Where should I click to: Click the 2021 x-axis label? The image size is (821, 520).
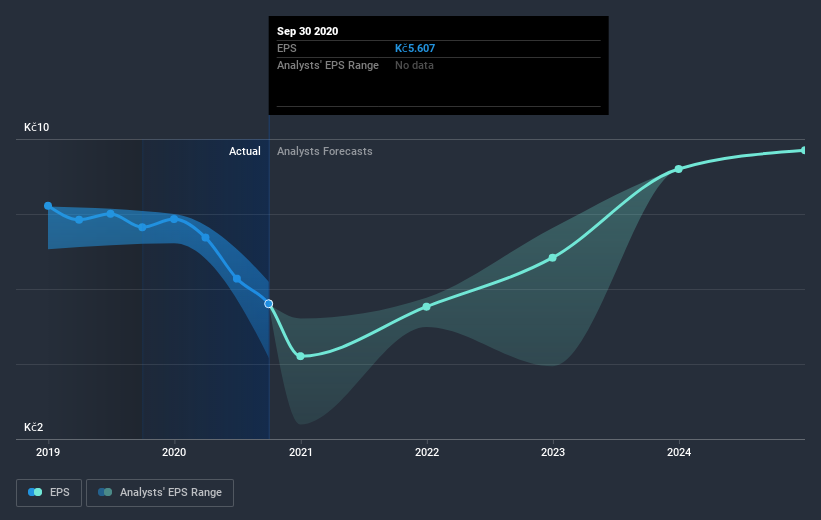[x=300, y=453]
